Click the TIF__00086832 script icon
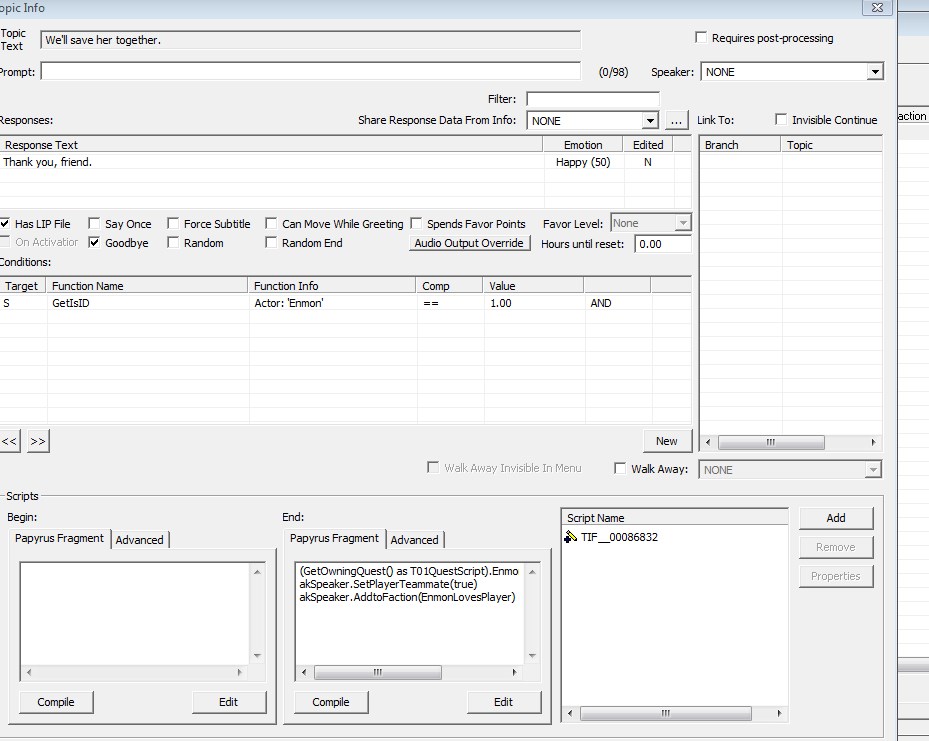929x741 pixels. click(570, 537)
